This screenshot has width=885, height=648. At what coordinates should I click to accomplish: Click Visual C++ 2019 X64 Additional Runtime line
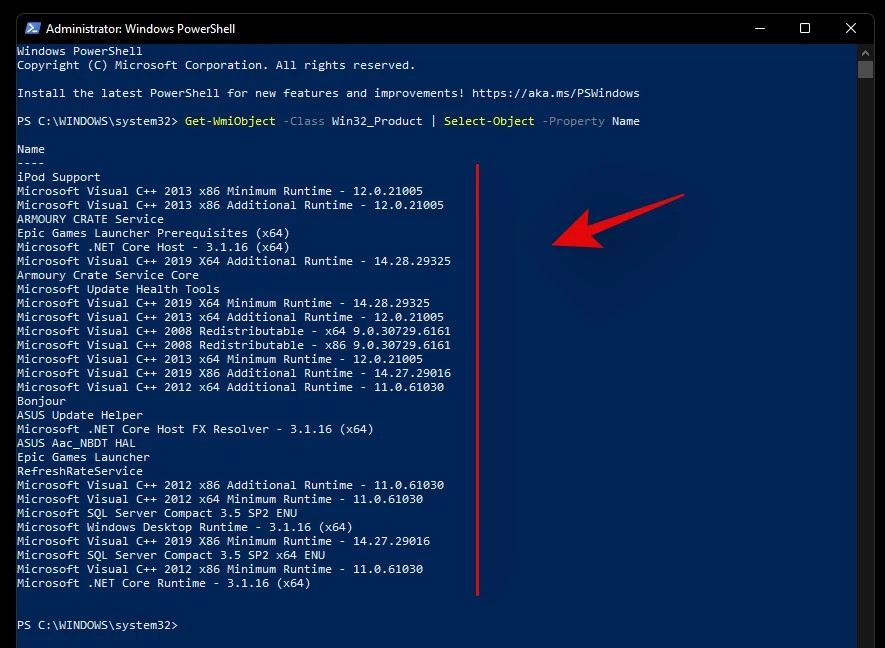click(x=234, y=261)
